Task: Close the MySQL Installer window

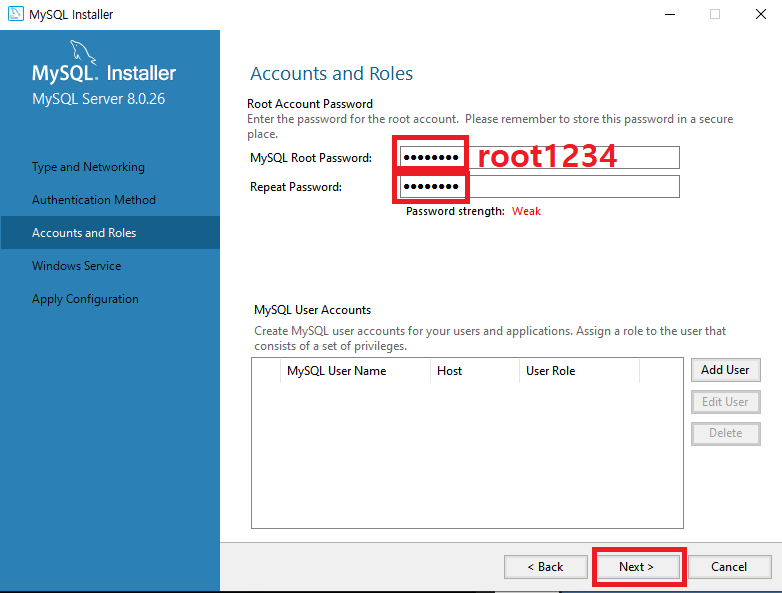Action: [x=761, y=14]
